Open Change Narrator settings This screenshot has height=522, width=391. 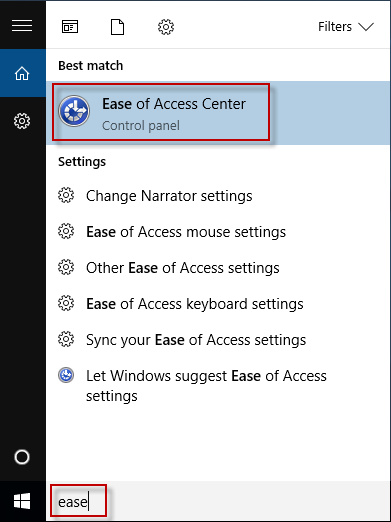tap(169, 196)
